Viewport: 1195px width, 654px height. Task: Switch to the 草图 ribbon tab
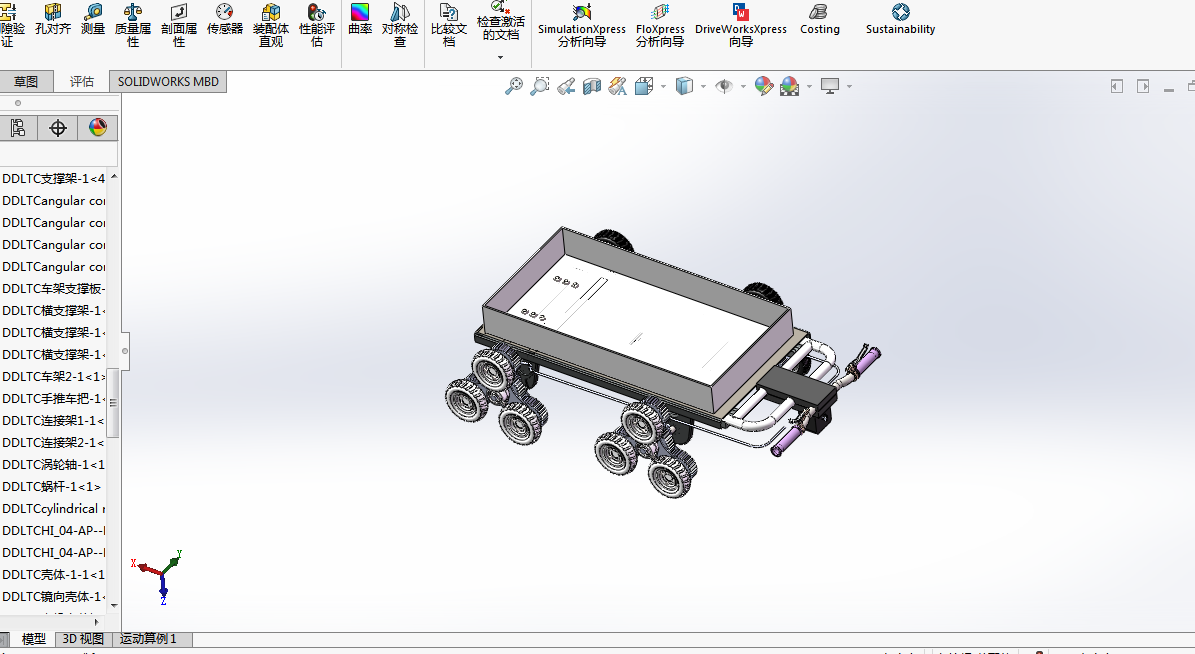[x=26, y=82]
